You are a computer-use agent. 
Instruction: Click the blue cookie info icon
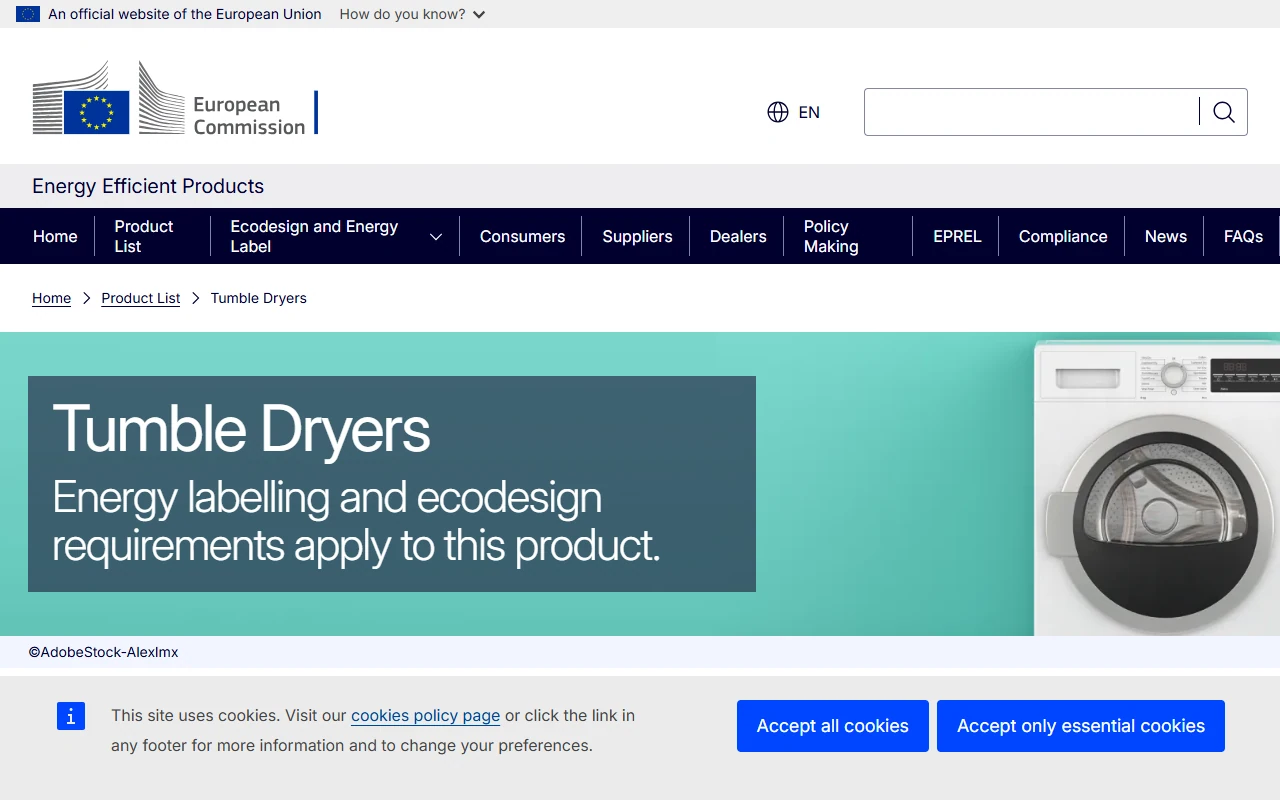(x=71, y=716)
